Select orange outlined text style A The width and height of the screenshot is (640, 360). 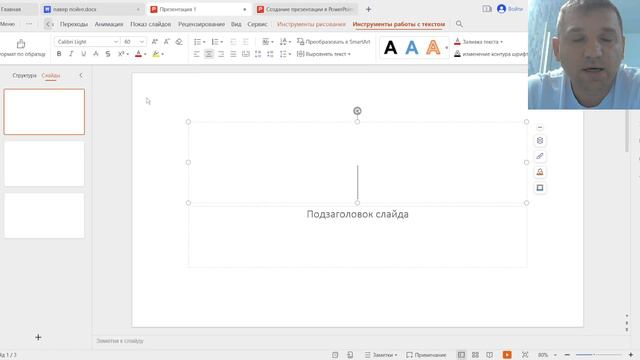click(433, 48)
